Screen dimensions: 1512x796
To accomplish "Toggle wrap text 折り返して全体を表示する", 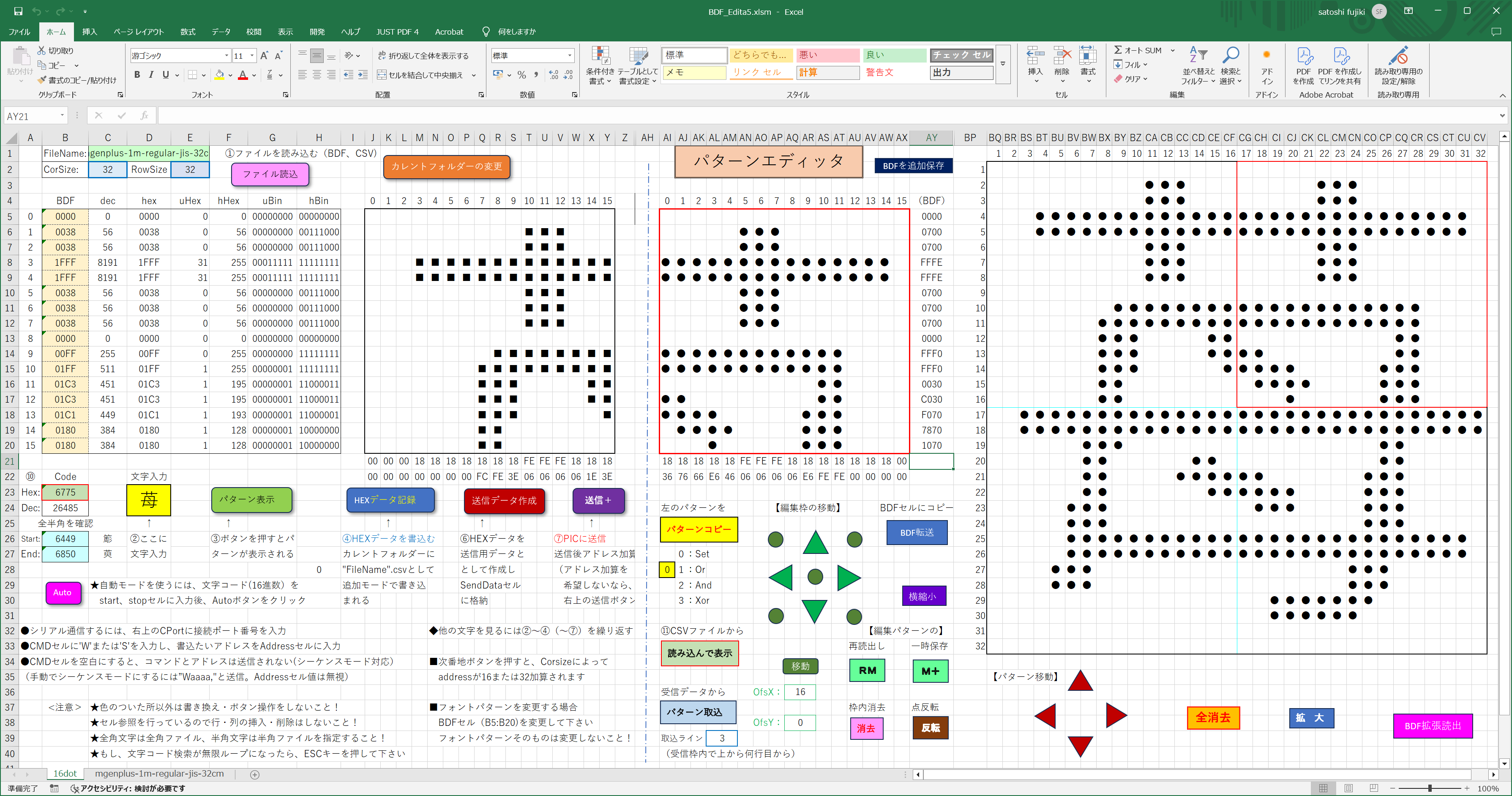I will pos(424,56).
